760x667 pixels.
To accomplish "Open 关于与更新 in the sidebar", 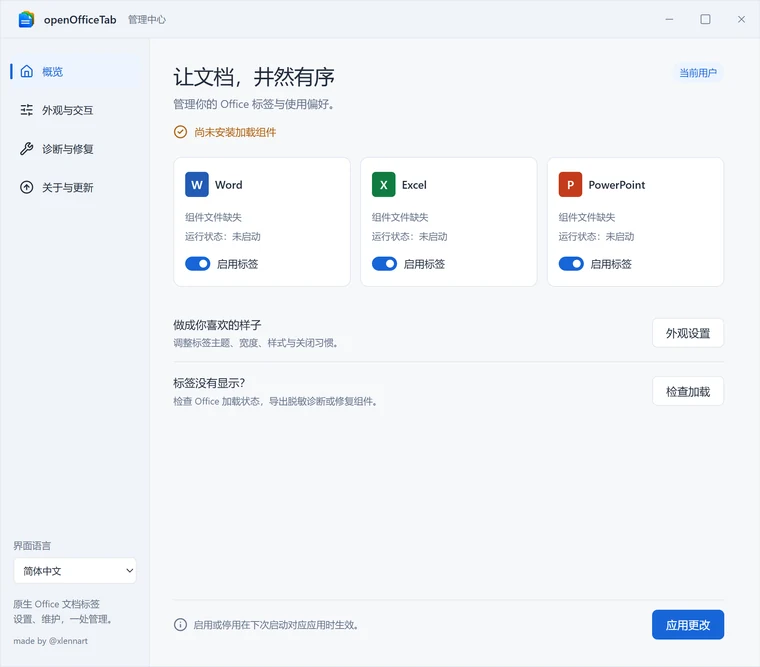I will coord(75,187).
